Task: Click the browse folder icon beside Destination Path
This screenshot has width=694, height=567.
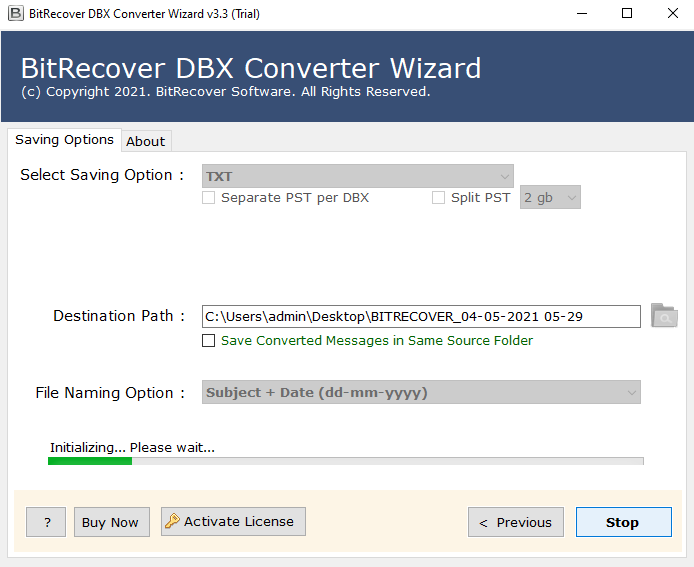Action: click(664, 316)
